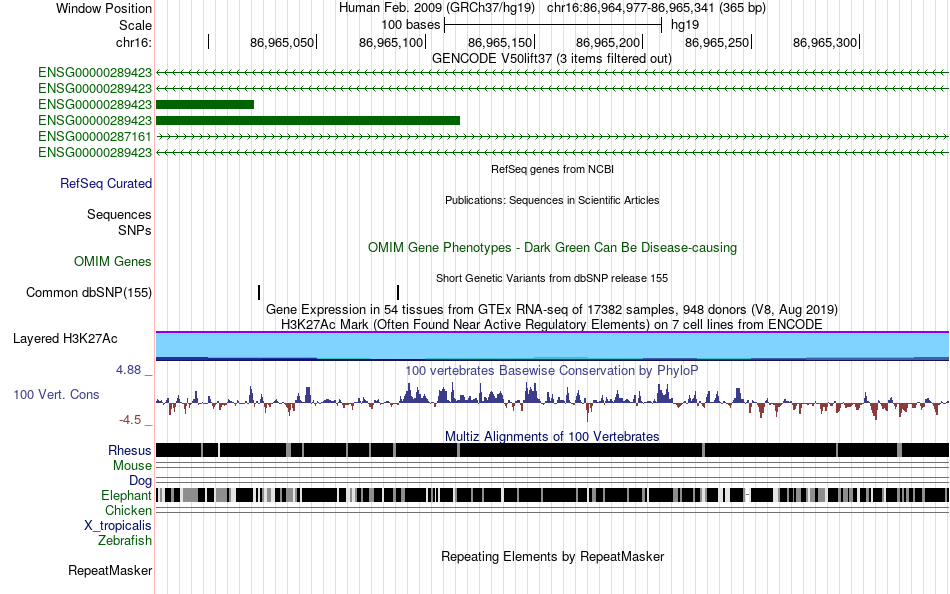The image size is (950, 594).
Task: Click the -4.5 lower scale value
Action: (x=130, y=419)
